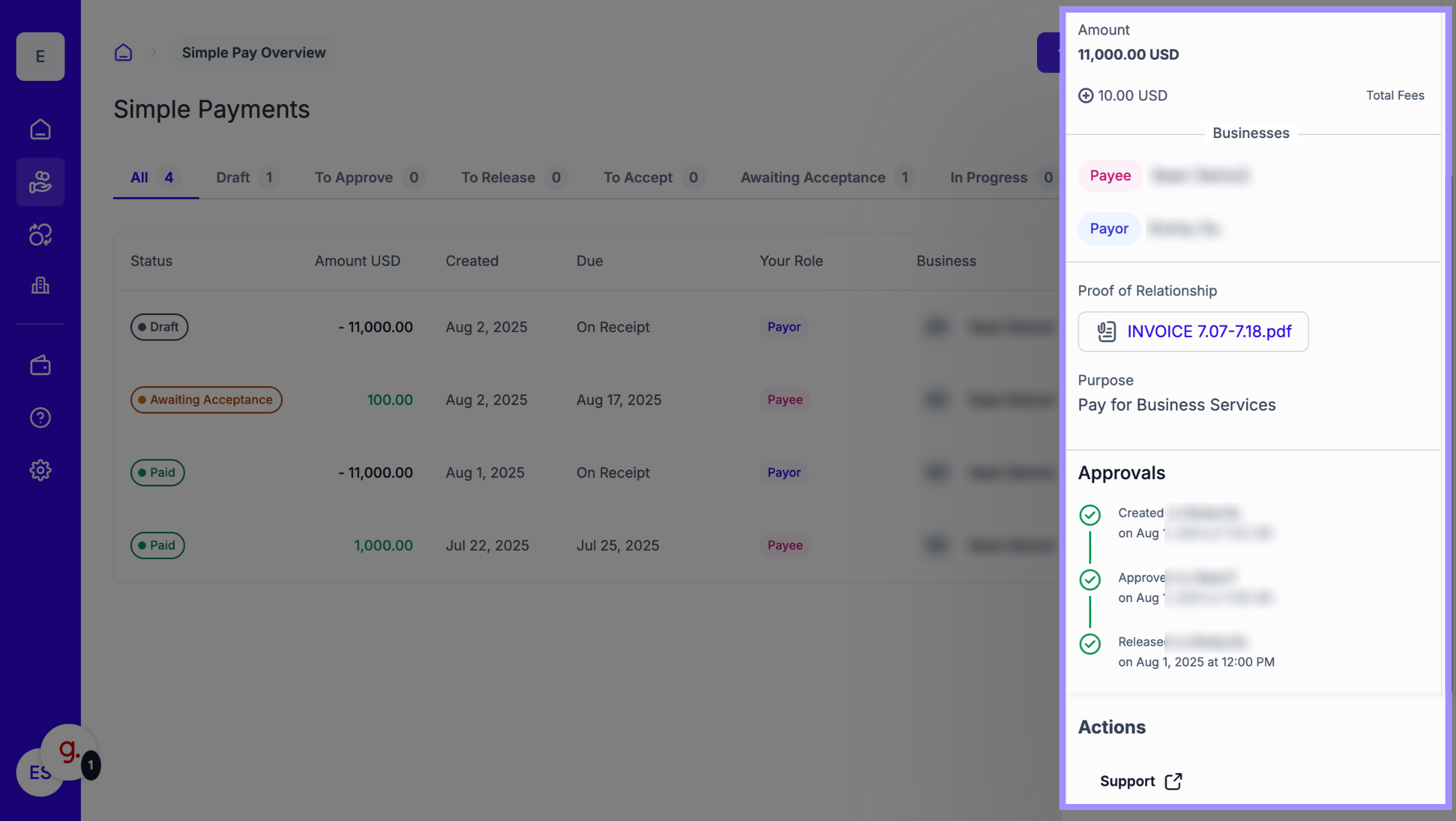The image size is (1456, 821).
Task: Open the Wallet sidebar icon
Action: [40, 365]
